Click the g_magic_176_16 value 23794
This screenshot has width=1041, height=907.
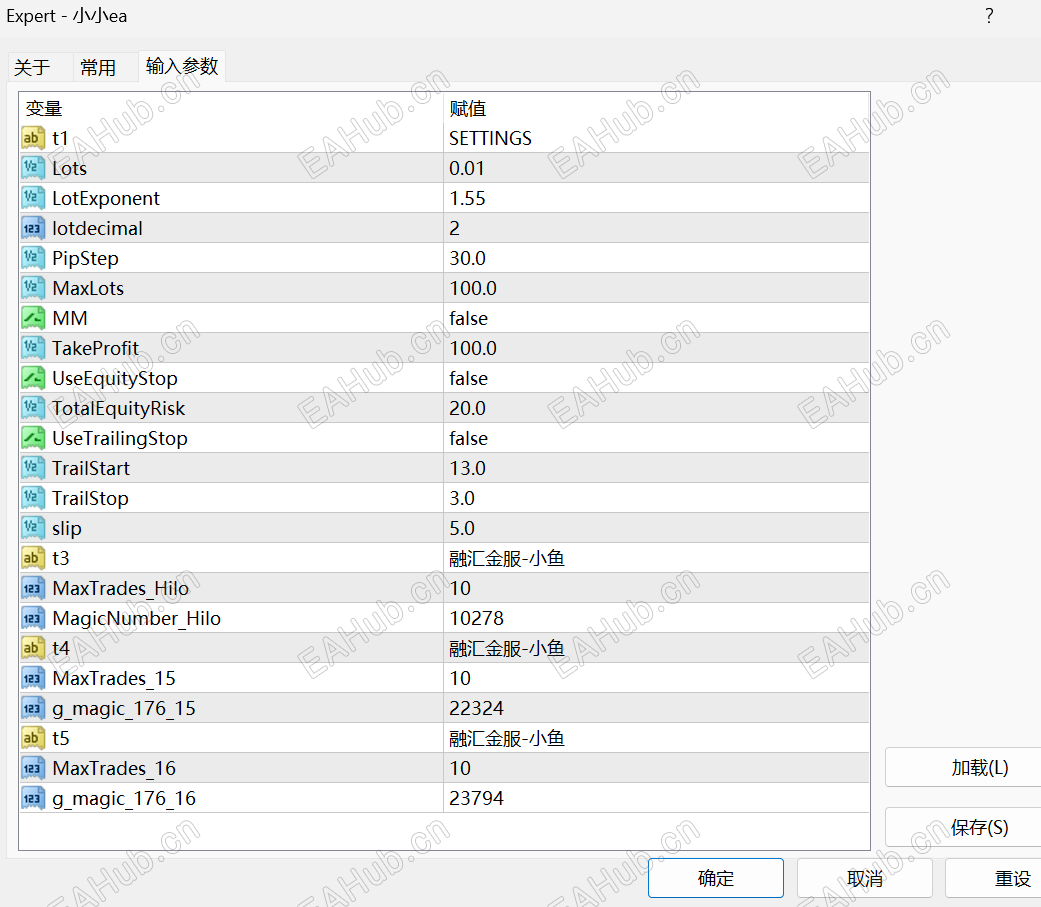click(476, 798)
